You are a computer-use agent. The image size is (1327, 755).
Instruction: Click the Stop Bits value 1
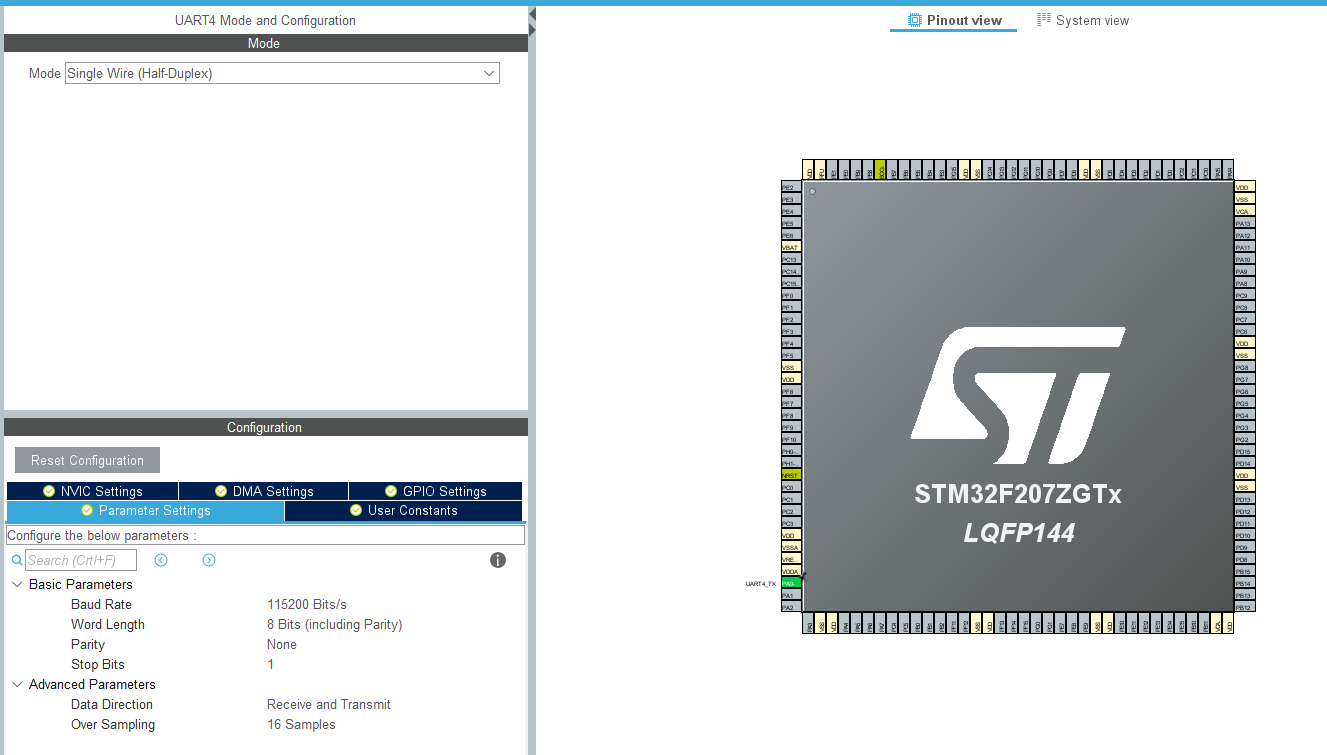tap(270, 664)
